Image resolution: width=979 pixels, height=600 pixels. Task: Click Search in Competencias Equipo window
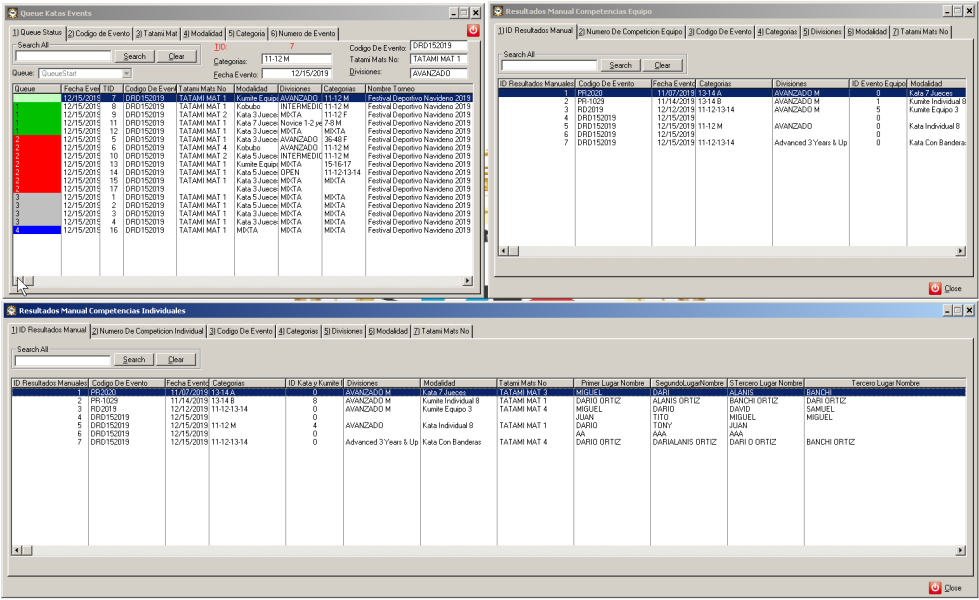pyautogui.click(x=620, y=66)
